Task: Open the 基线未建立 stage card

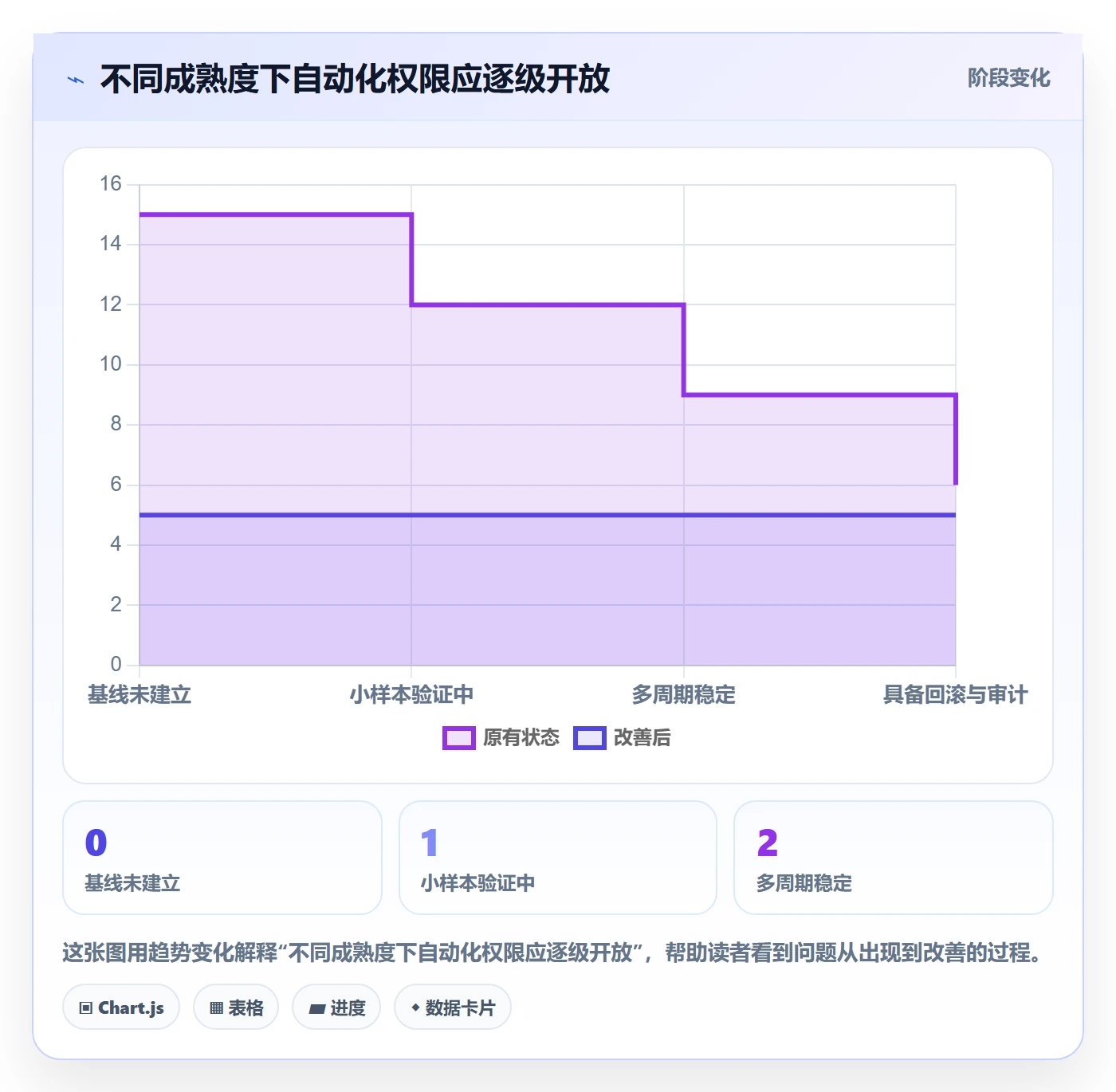Action: [222, 858]
